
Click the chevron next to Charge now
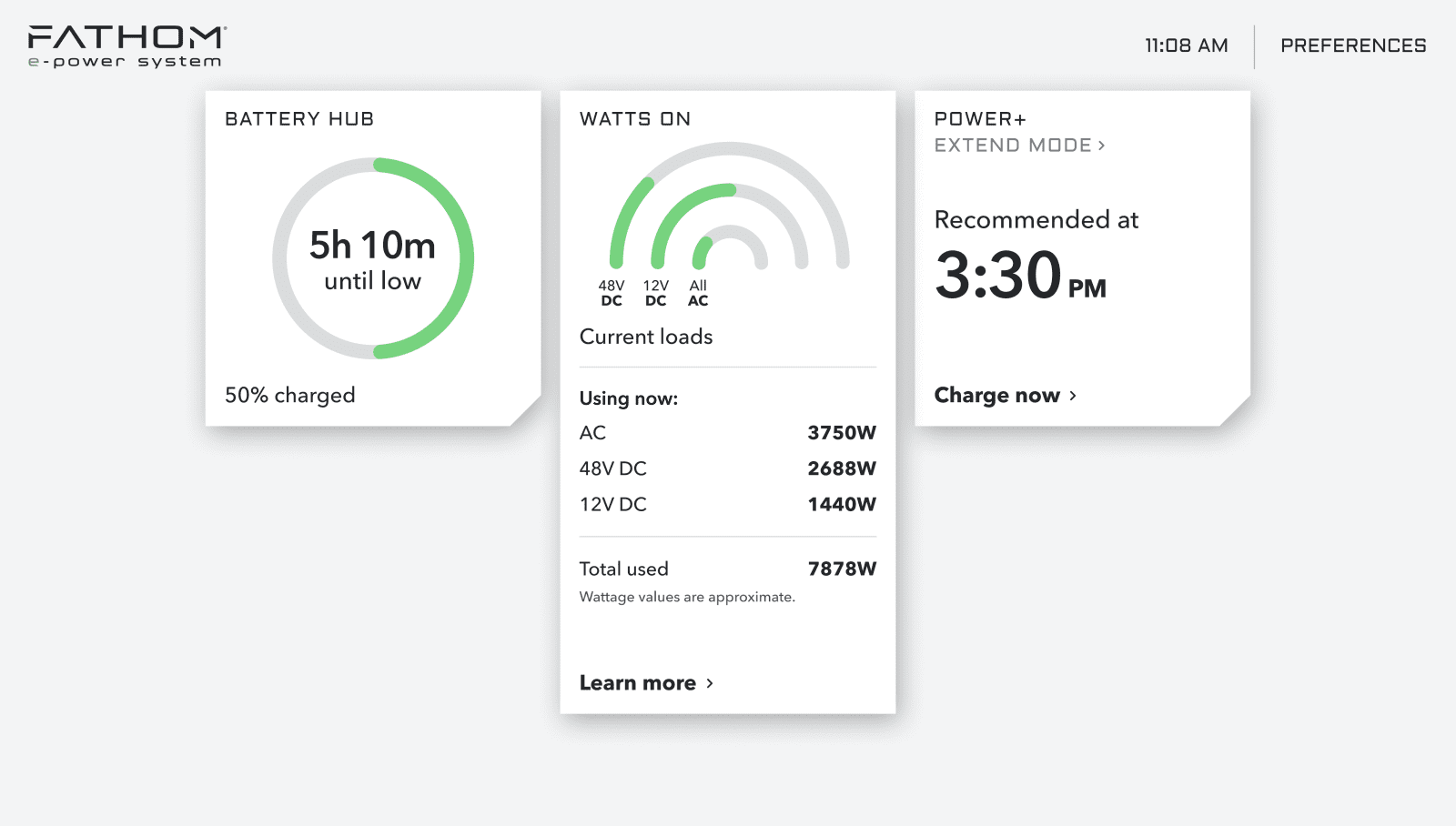(x=1073, y=396)
